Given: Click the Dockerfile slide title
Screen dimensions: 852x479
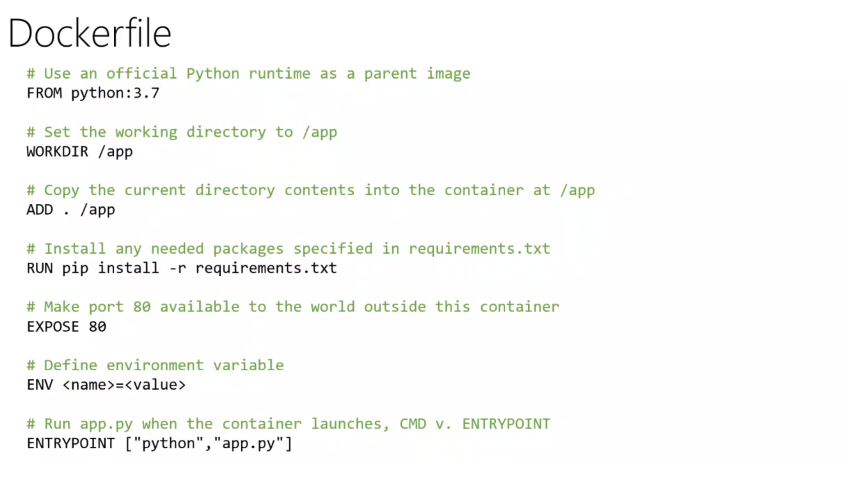Looking at the screenshot, I should (x=90, y=33).
